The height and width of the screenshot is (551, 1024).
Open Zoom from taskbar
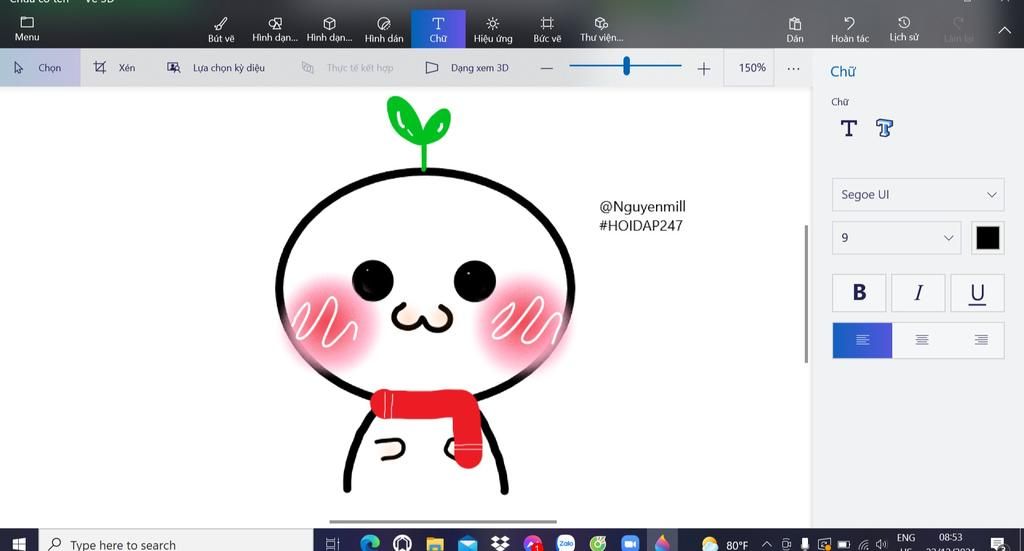point(630,543)
